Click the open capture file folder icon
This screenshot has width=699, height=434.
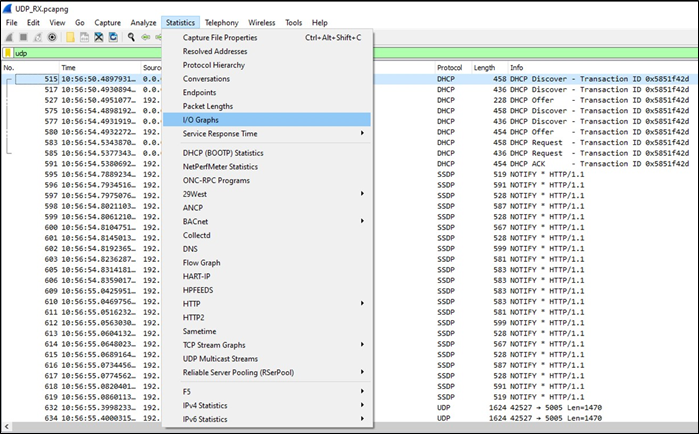pos(70,37)
